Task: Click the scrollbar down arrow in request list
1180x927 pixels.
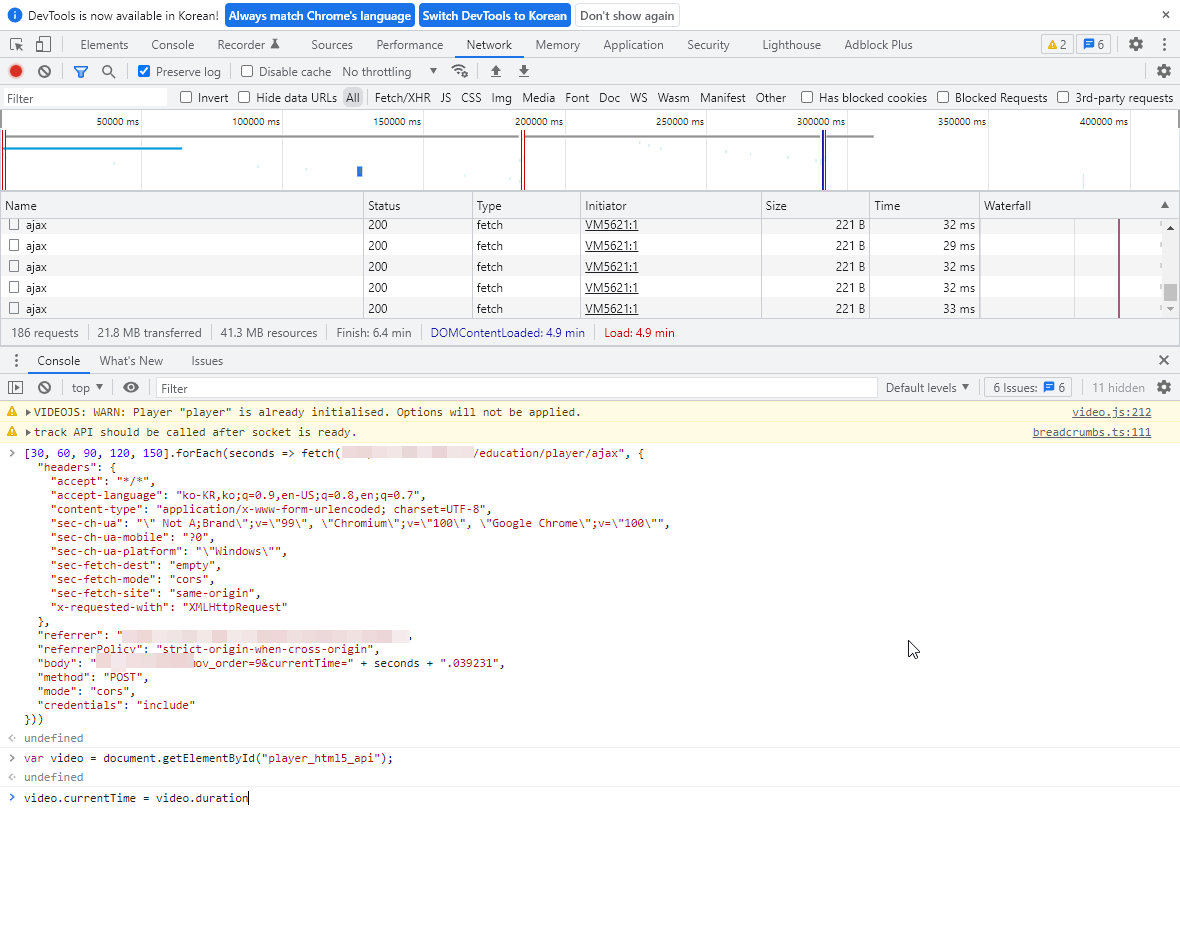Action: 1170,308
